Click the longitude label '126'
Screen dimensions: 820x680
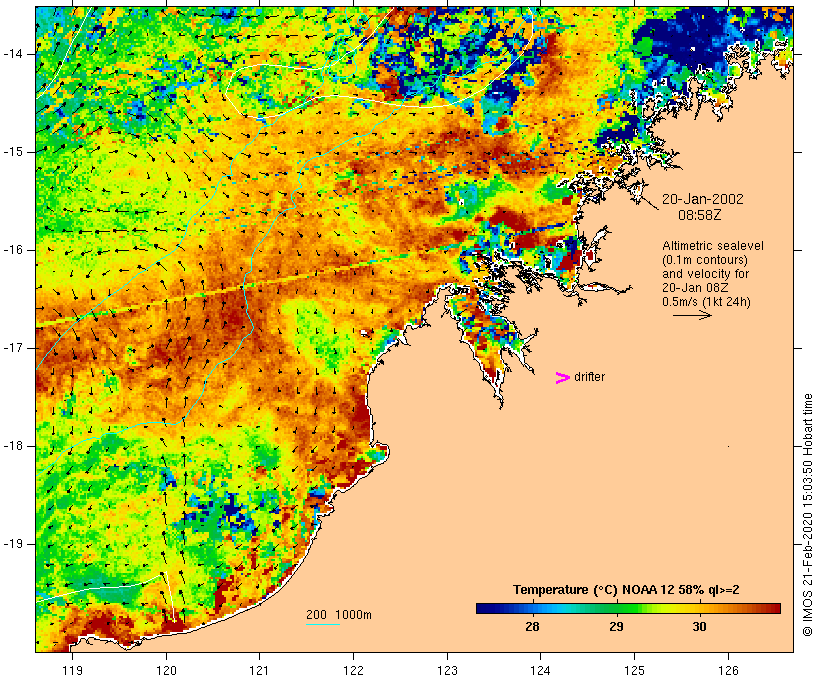point(728,670)
